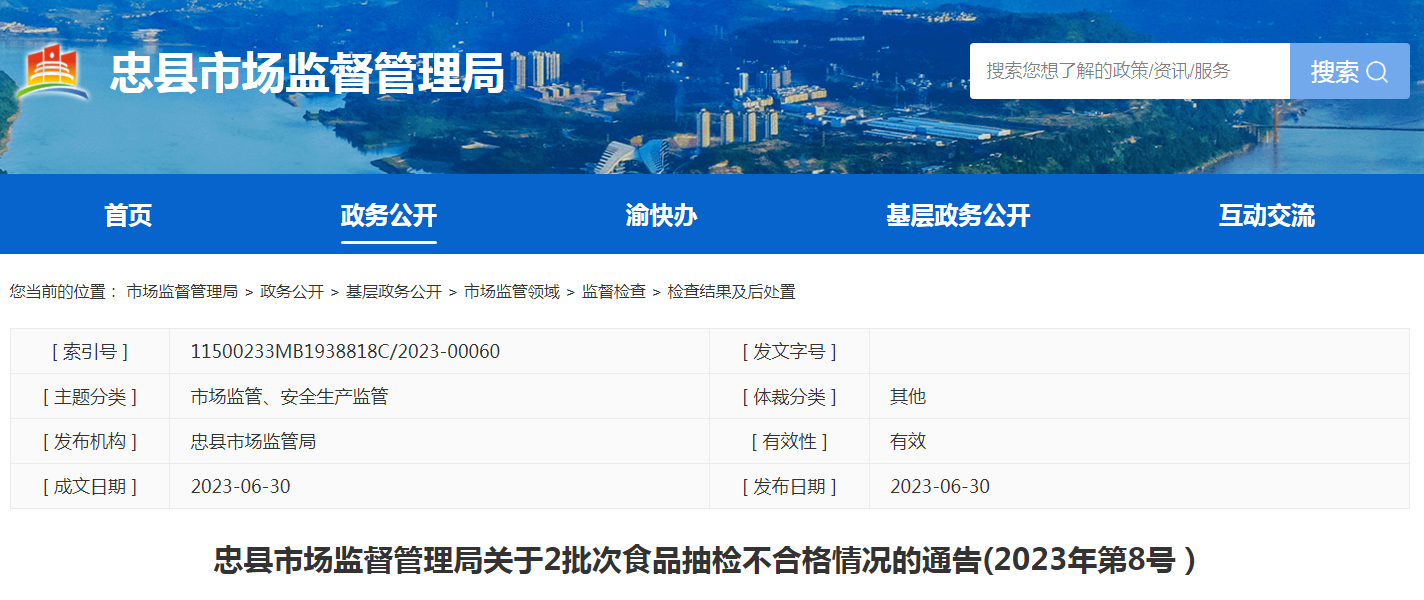Click the 市场监管、安全生产监管 value

289,396
